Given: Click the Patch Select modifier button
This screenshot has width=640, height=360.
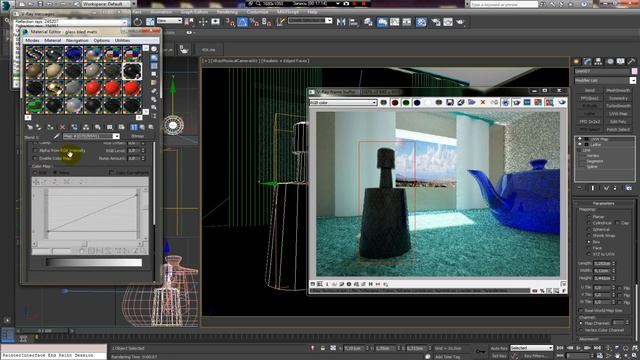Looking at the screenshot, I should [618, 129].
